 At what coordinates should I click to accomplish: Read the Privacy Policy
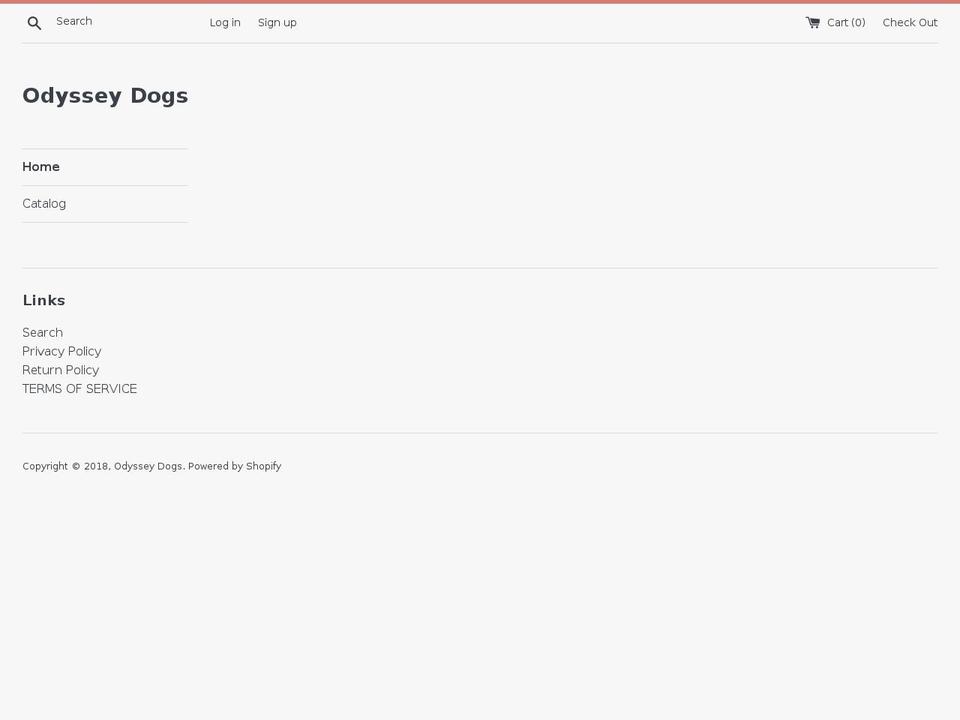click(62, 351)
